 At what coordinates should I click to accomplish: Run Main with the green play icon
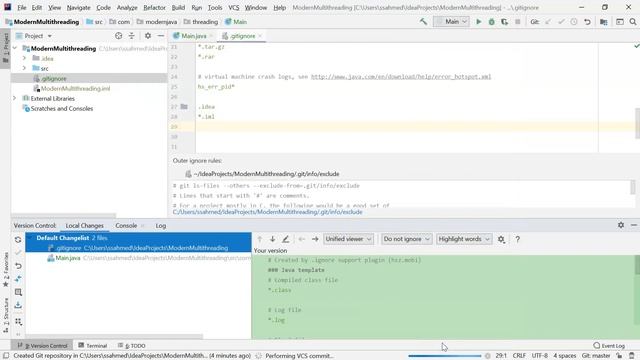tap(479, 22)
